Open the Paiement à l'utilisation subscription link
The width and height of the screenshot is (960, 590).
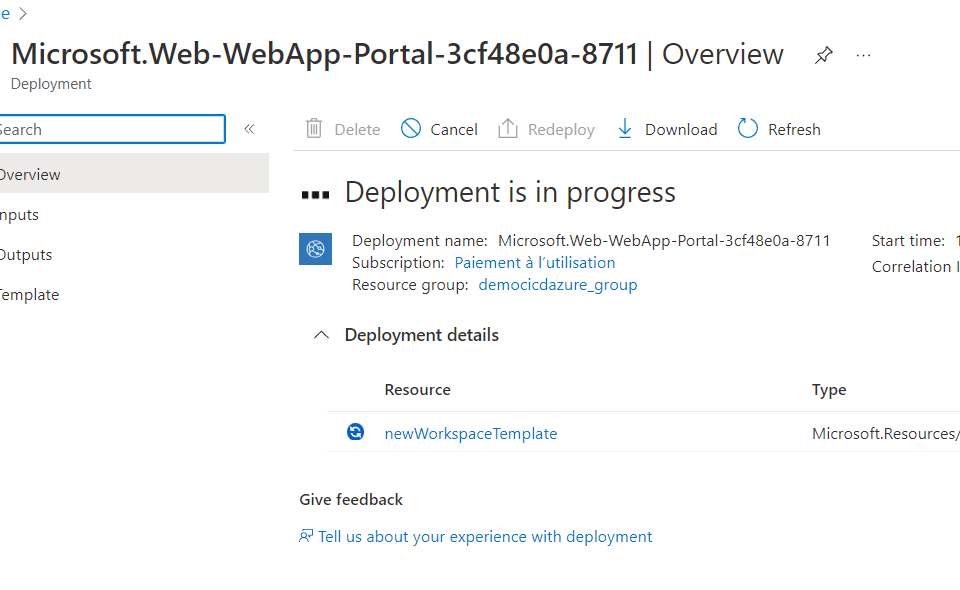535,263
